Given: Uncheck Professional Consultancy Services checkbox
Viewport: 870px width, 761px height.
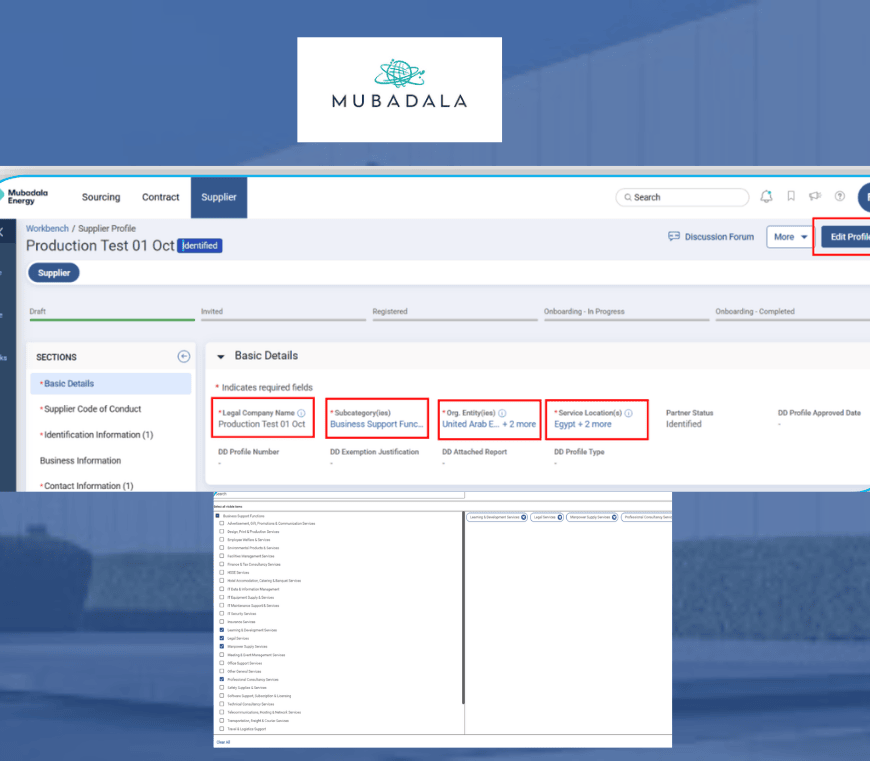Looking at the screenshot, I should pos(222,679).
